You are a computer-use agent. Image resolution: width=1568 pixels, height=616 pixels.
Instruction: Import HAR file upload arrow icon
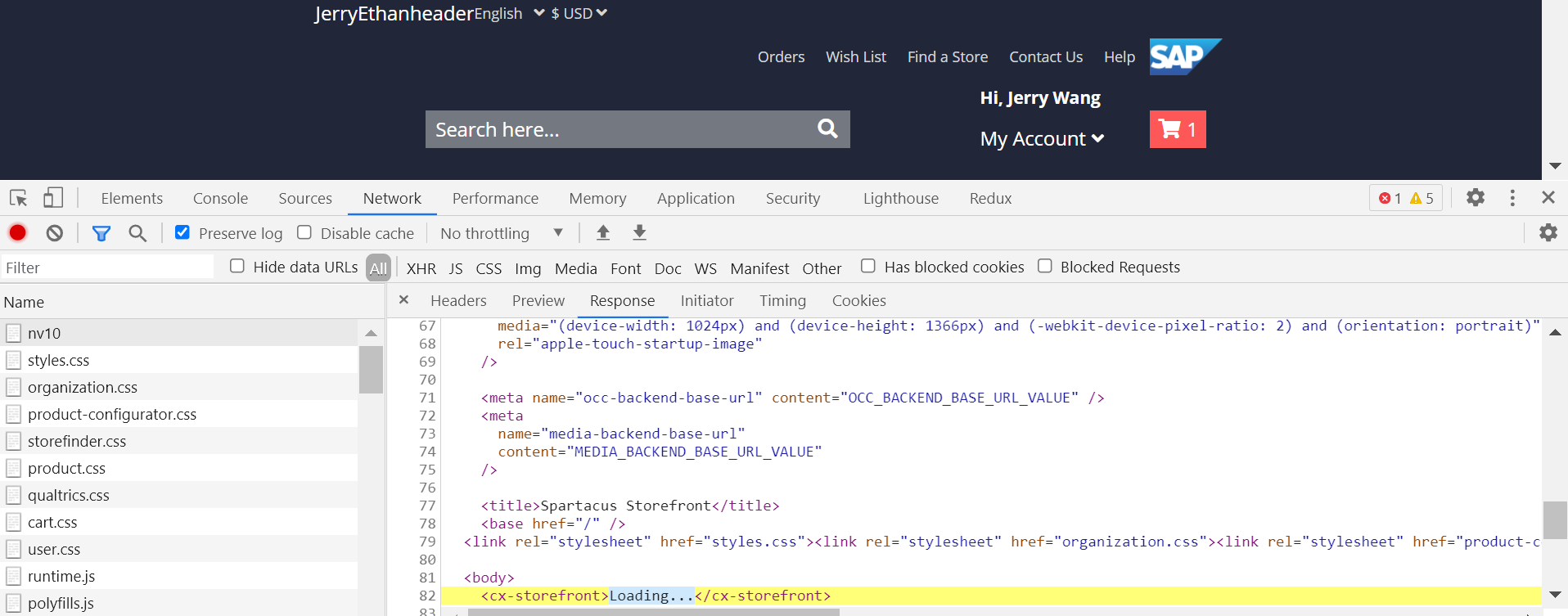(x=603, y=233)
